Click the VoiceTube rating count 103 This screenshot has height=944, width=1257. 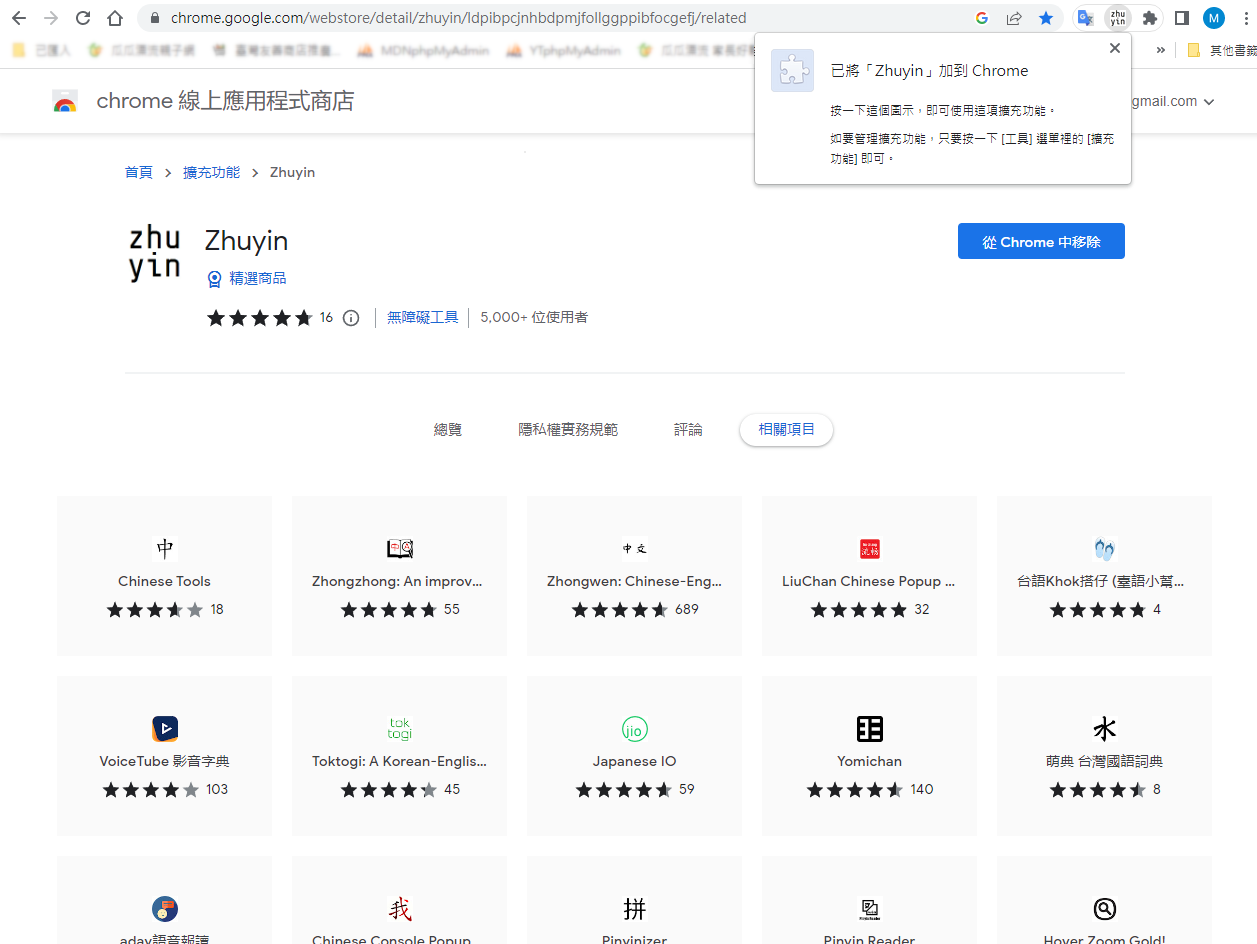217,789
